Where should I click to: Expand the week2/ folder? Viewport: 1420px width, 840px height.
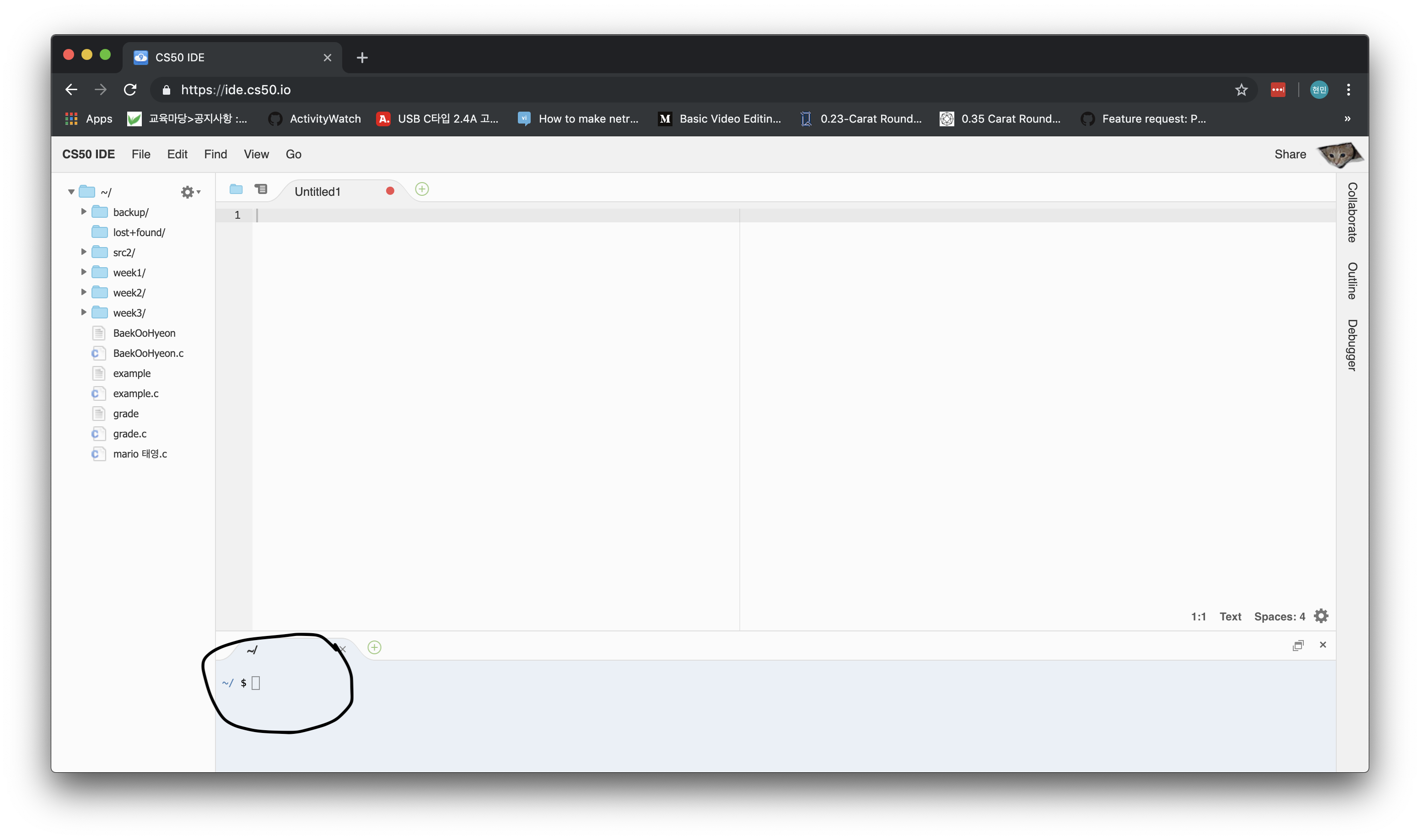coord(84,292)
